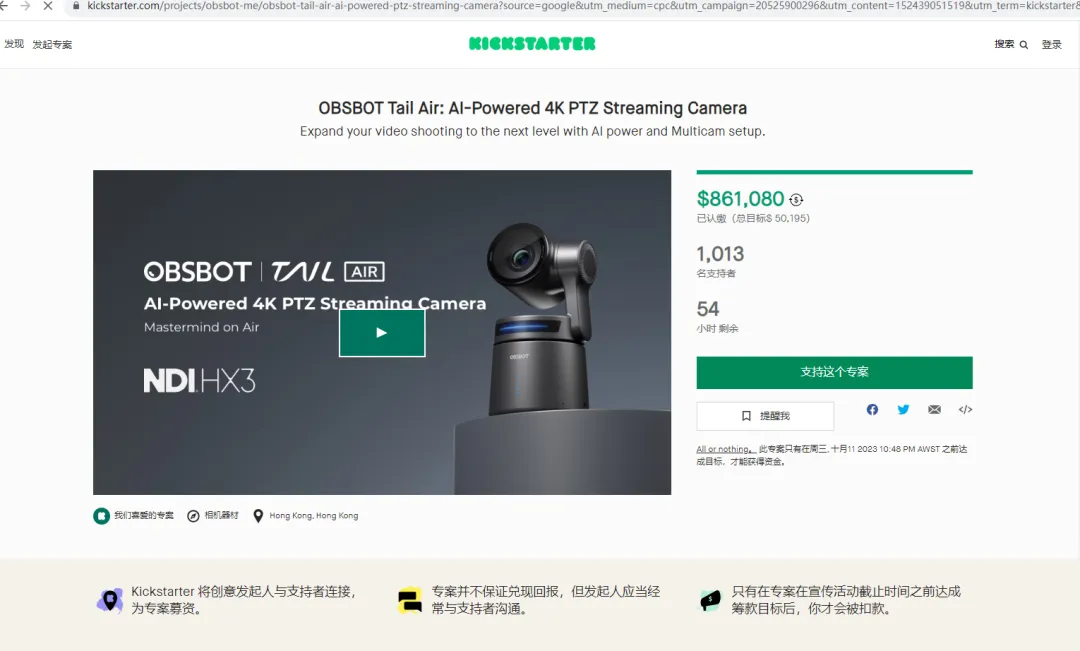Image resolution: width=1080 pixels, height=651 pixels.
Task: Click the Kickstarter logo
Action: click(x=532, y=44)
